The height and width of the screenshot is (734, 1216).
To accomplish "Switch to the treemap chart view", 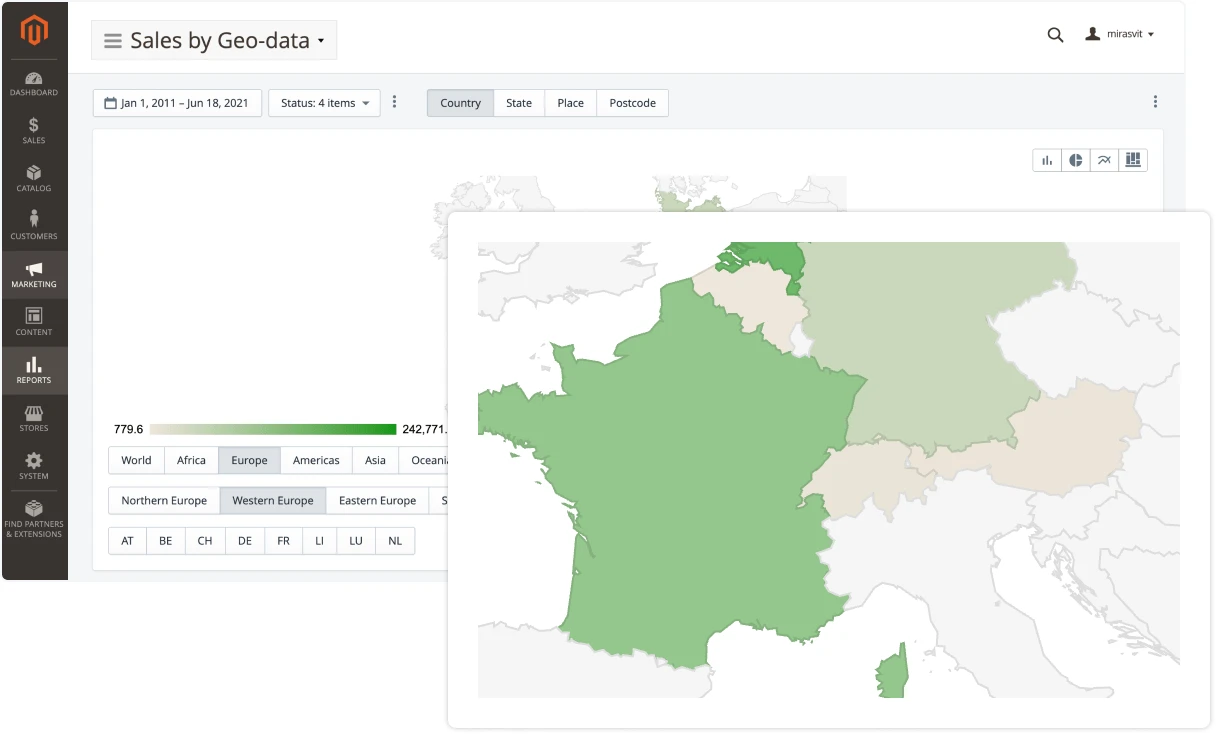I will tap(1133, 159).
